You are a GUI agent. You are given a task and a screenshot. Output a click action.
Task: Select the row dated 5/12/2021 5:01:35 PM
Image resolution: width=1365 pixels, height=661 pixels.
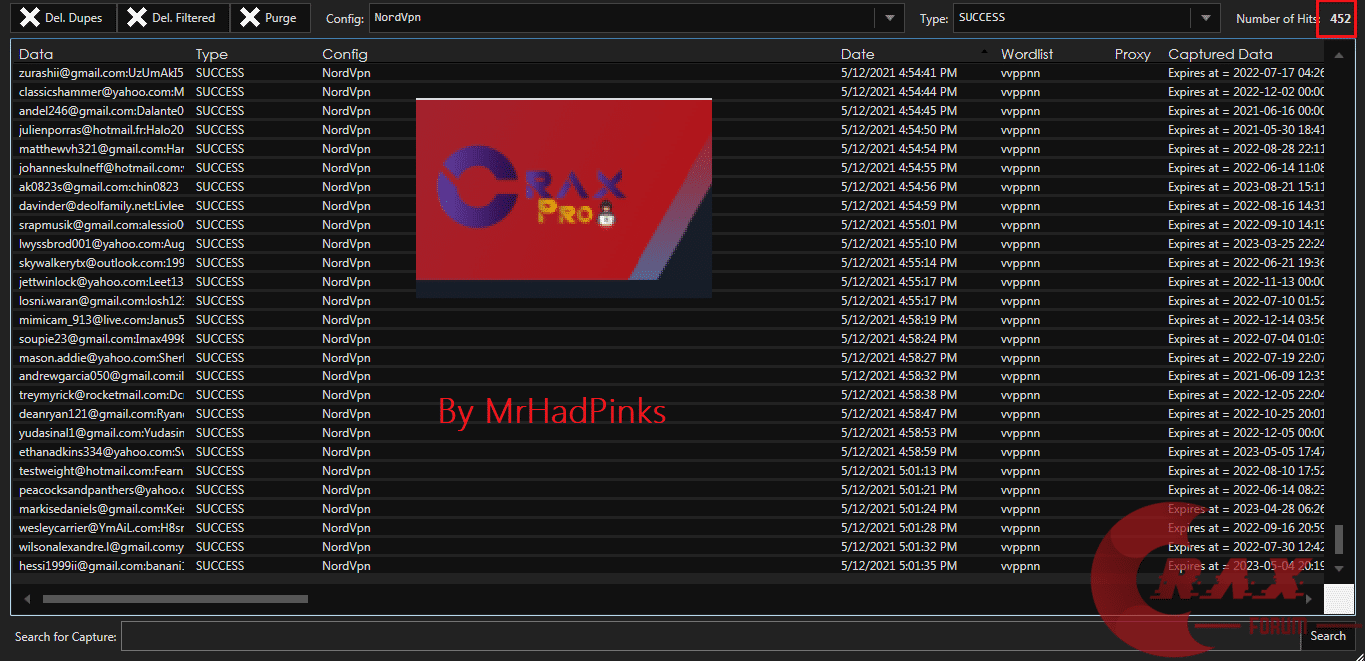668,566
